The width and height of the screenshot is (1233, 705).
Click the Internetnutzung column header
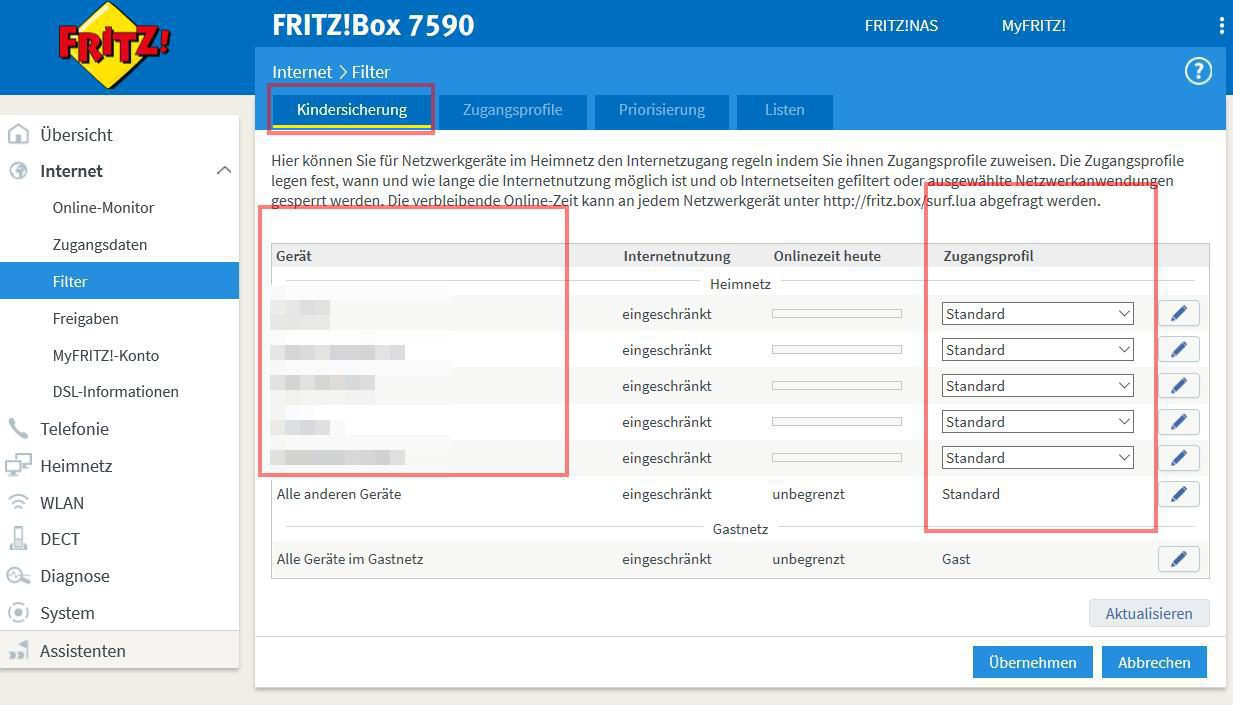click(x=677, y=256)
